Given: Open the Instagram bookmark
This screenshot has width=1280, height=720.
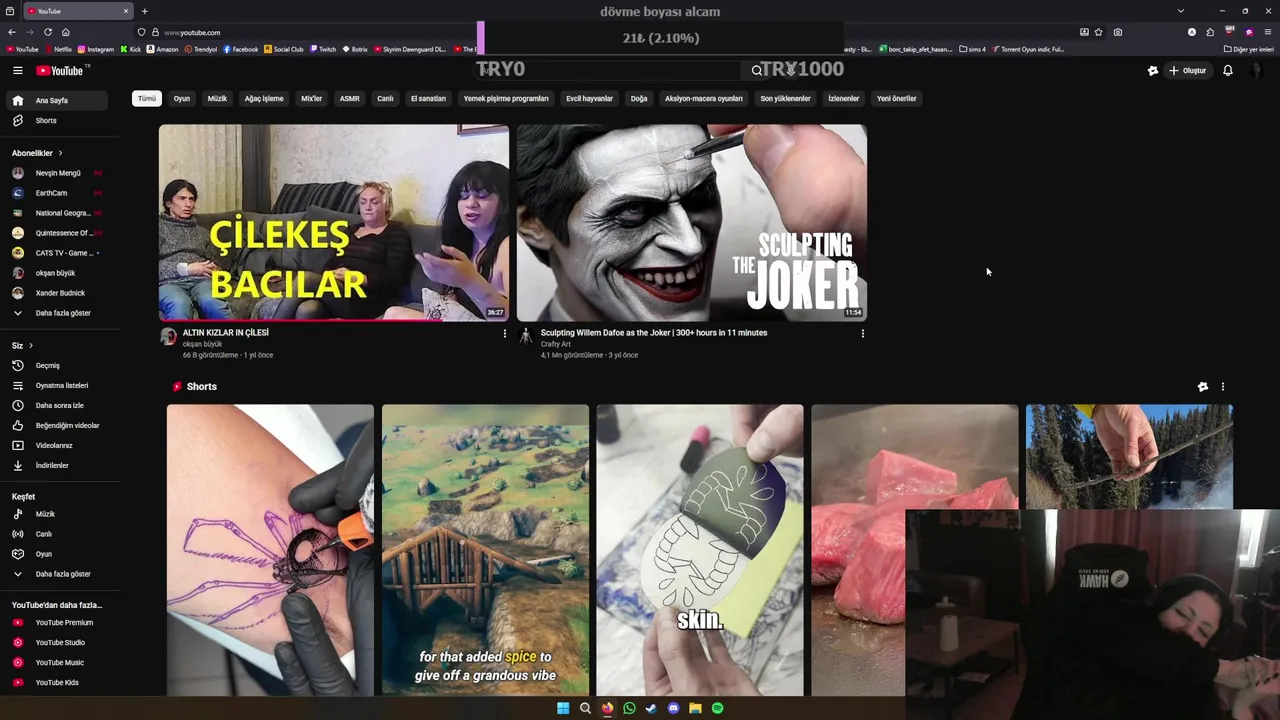Looking at the screenshot, I should coord(96,49).
